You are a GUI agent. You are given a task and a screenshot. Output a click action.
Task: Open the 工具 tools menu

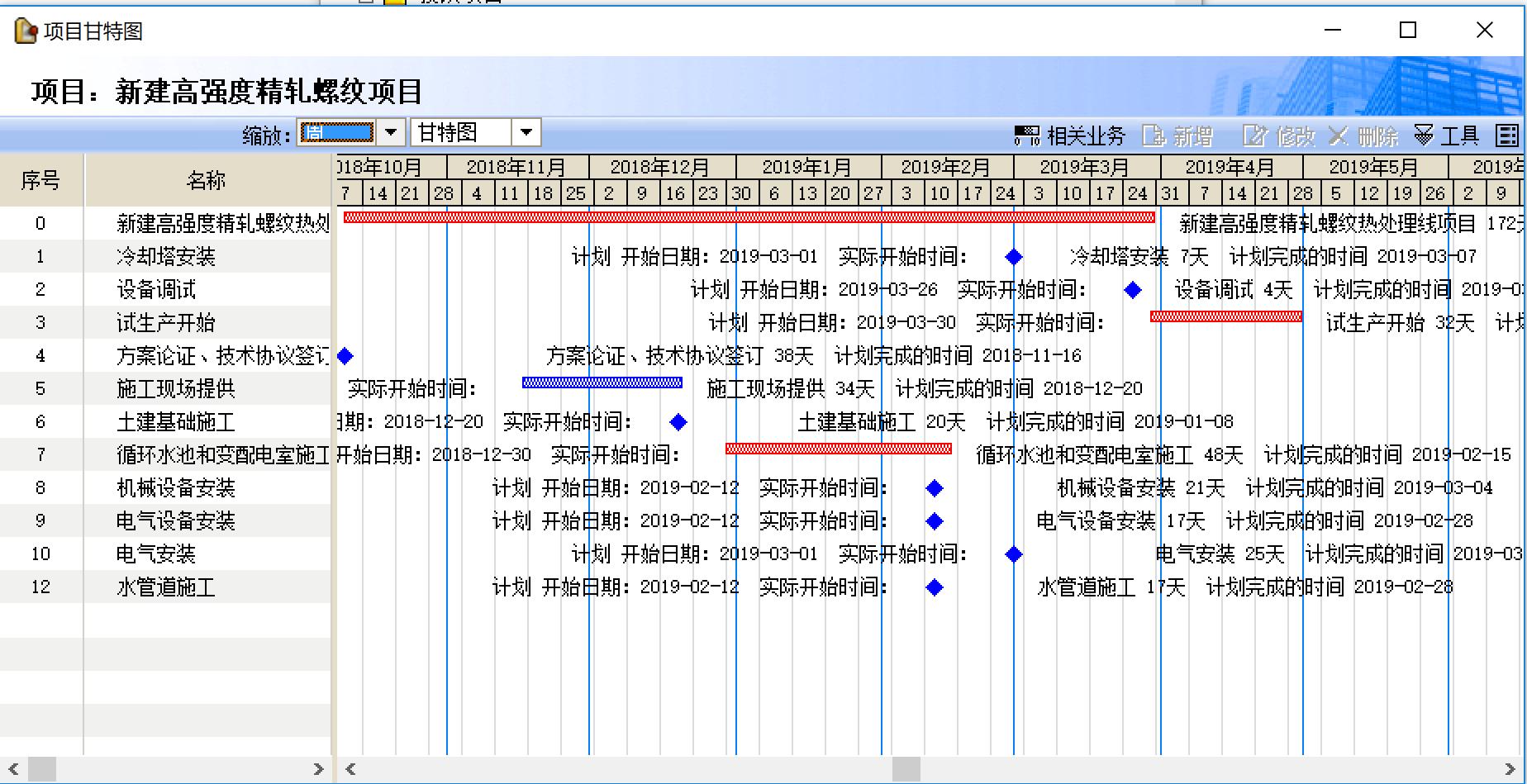(x=1448, y=135)
